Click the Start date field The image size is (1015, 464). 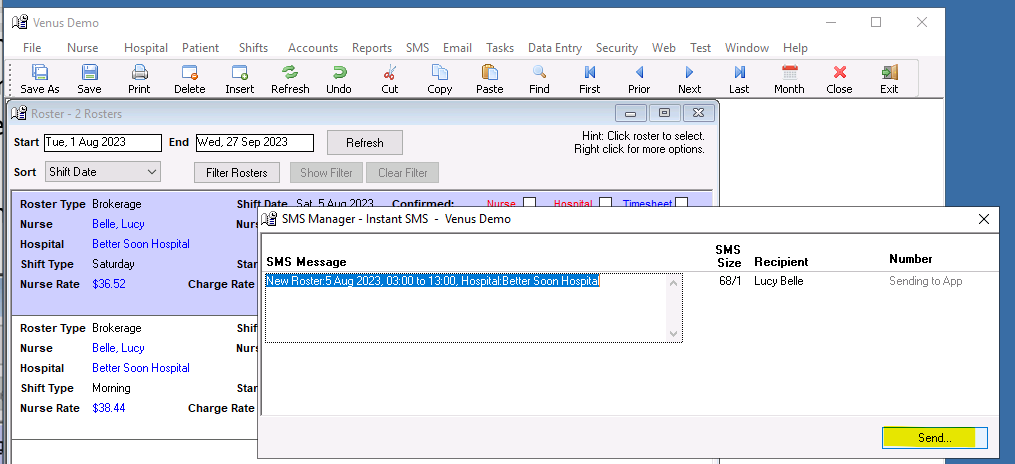pos(103,142)
